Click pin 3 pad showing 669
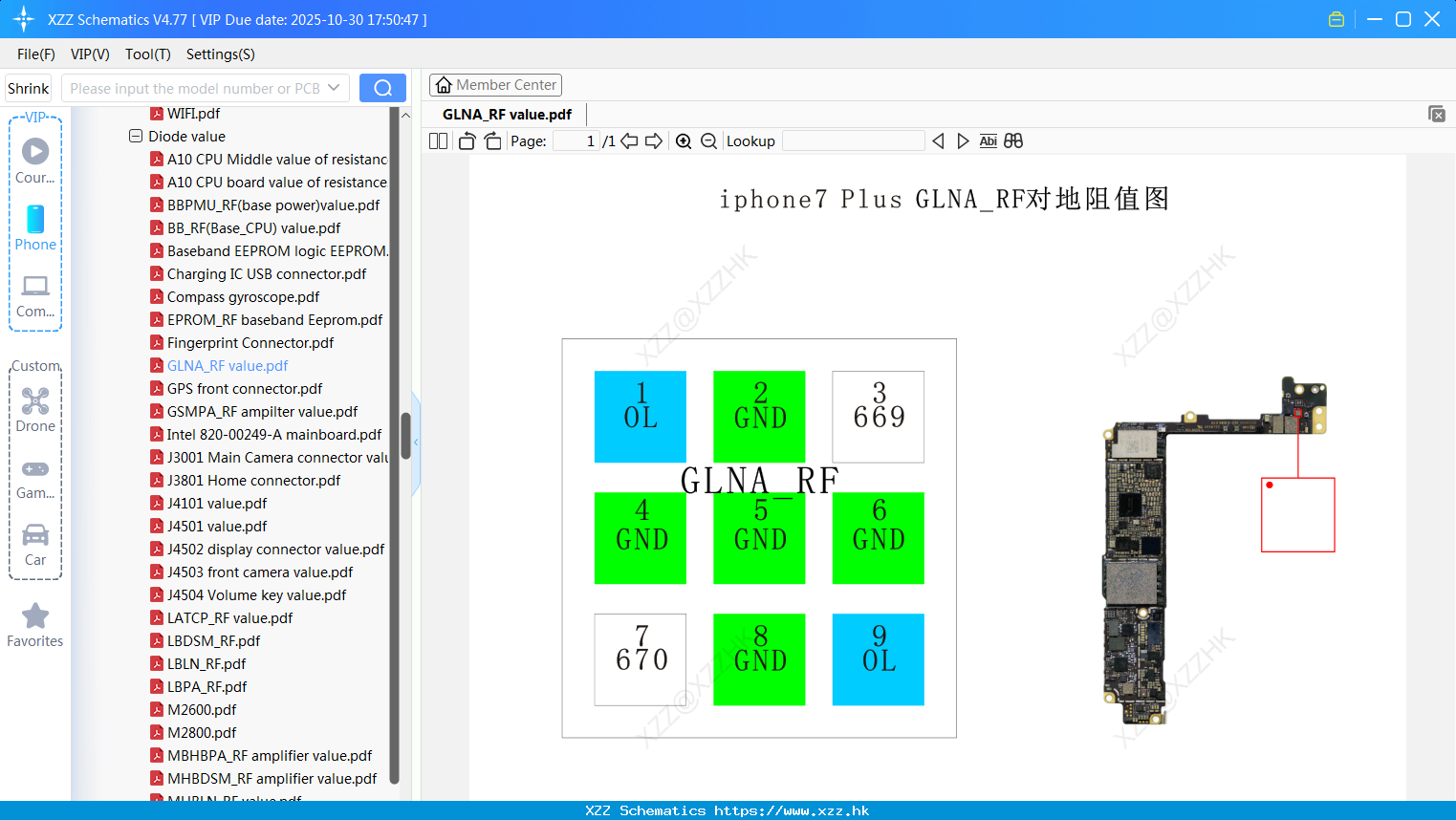This screenshot has width=1456, height=820. click(x=879, y=417)
